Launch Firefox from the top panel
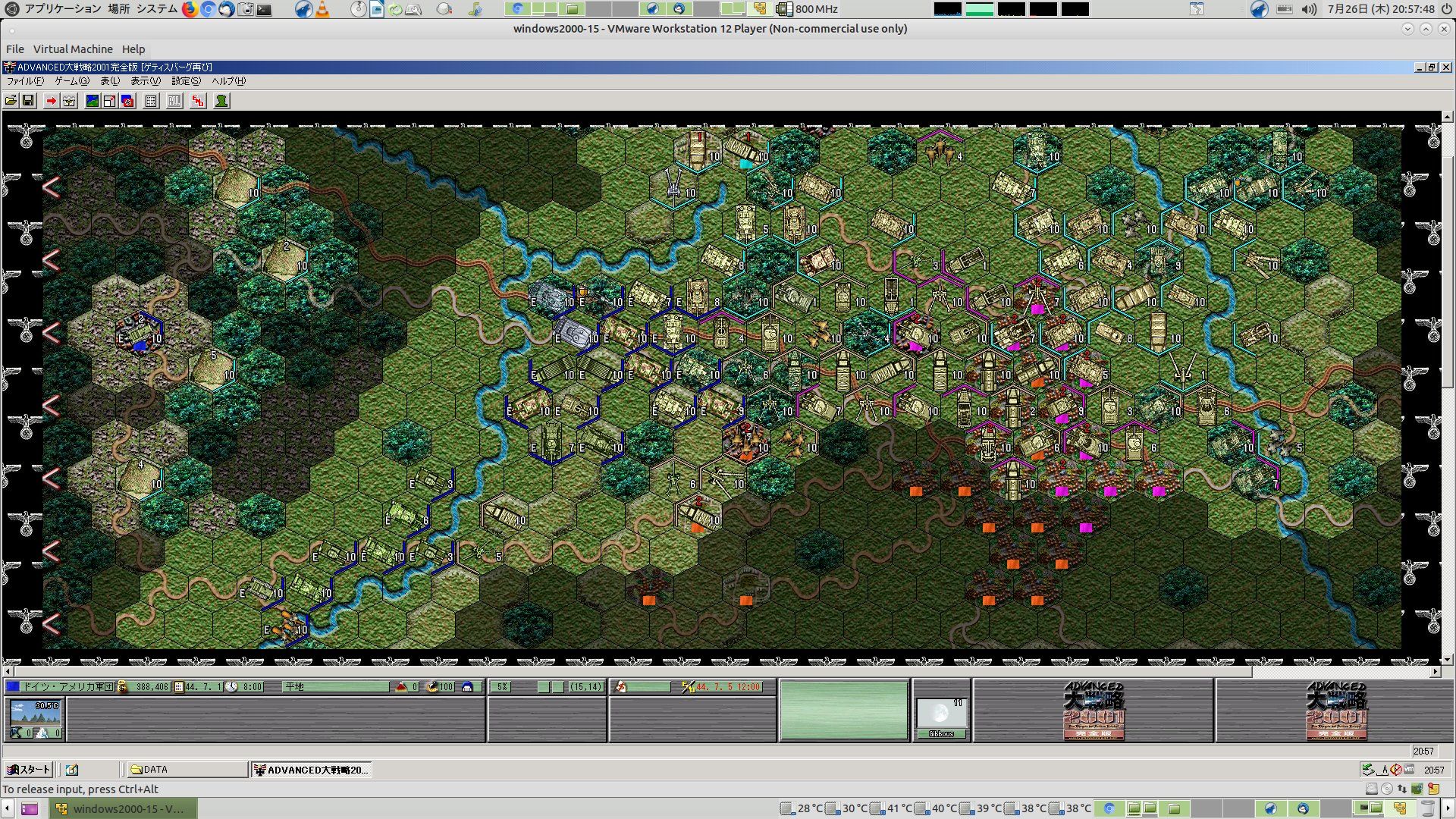Viewport: 1456px width, 819px height. (x=190, y=9)
